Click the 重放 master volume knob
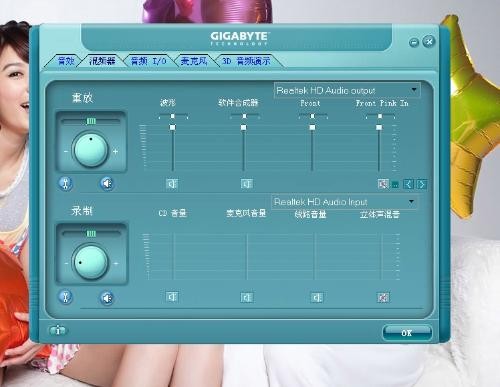The width and height of the screenshot is (500, 387). pyautogui.click(x=91, y=150)
